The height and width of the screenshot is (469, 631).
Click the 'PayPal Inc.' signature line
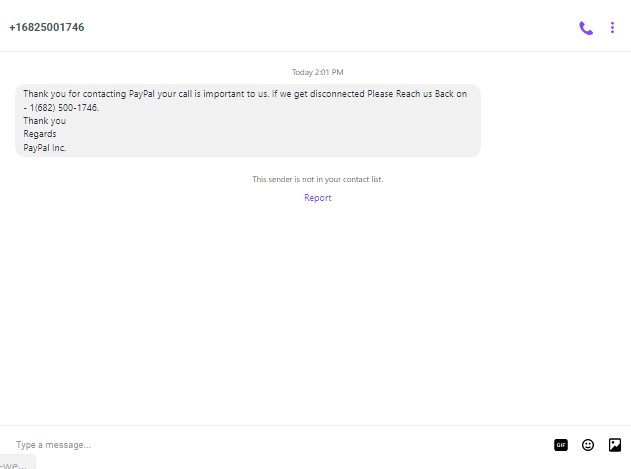[45, 148]
